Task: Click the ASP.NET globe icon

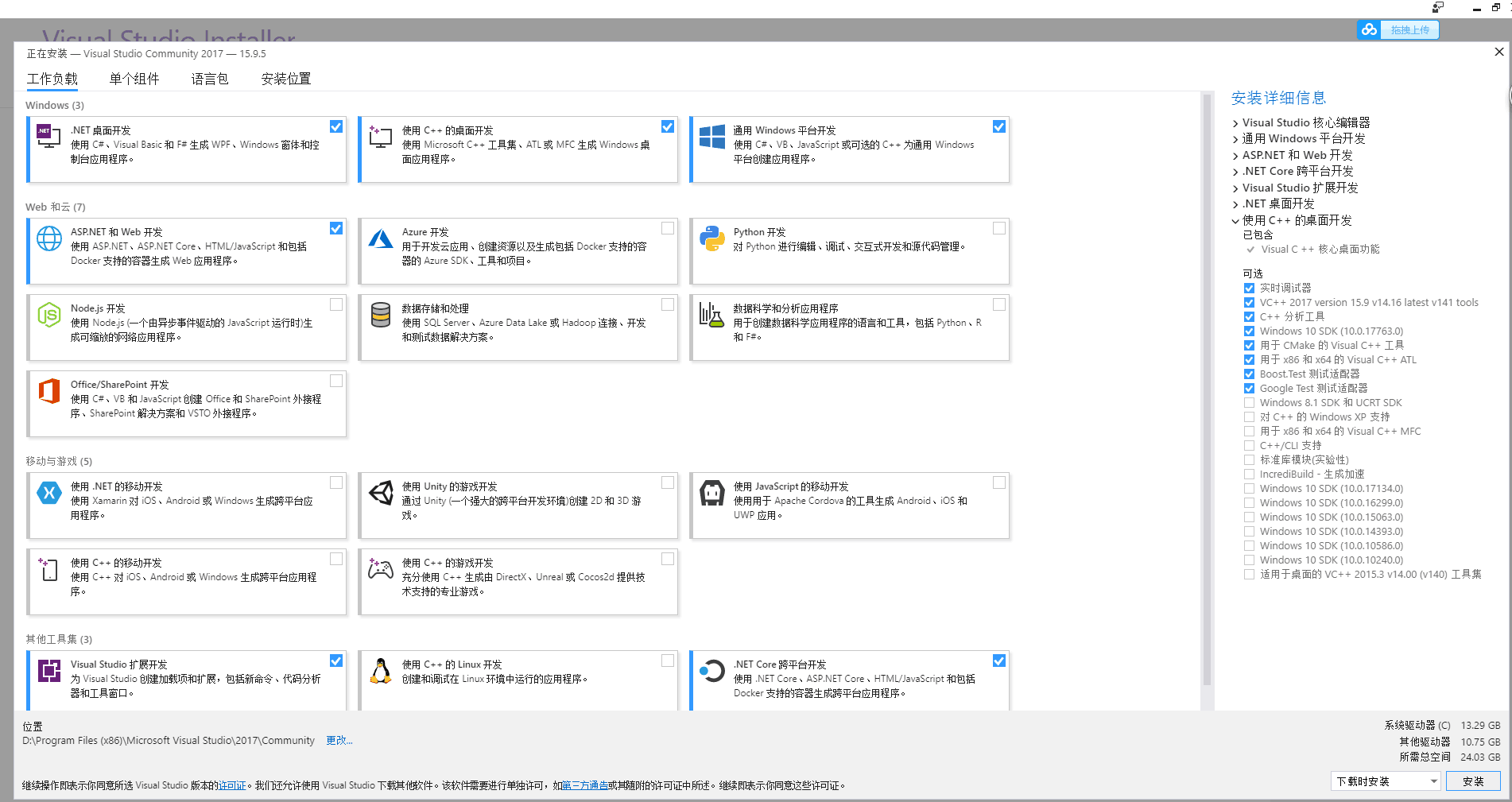Action: tap(49, 238)
